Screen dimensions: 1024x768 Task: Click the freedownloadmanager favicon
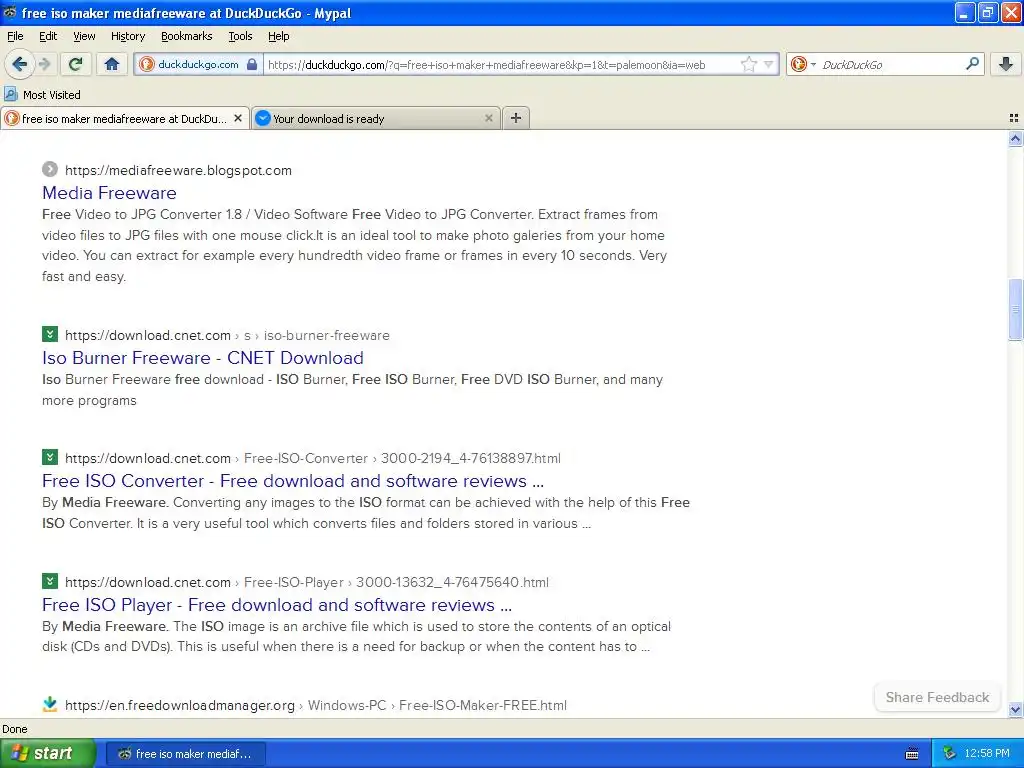click(50, 704)
